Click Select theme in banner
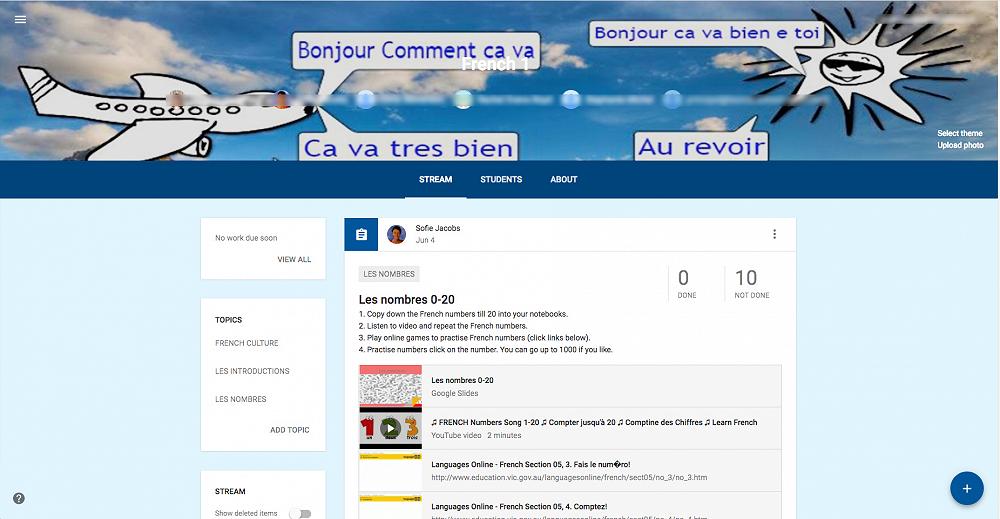 pyautogui.click(x=959, y=133)
